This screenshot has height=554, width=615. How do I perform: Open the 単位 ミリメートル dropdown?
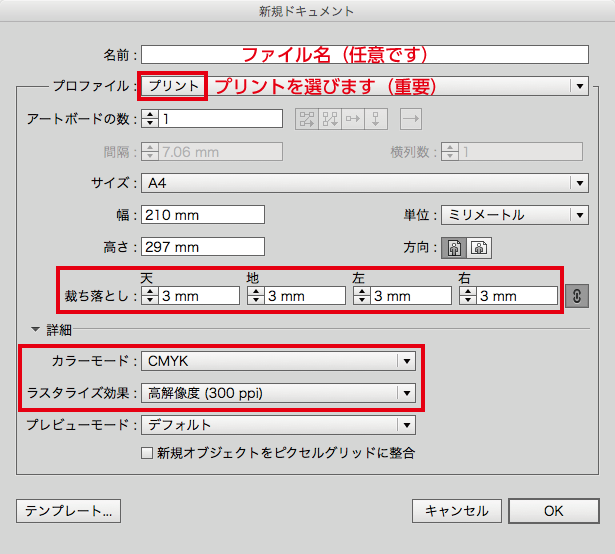tap(515, 215)
